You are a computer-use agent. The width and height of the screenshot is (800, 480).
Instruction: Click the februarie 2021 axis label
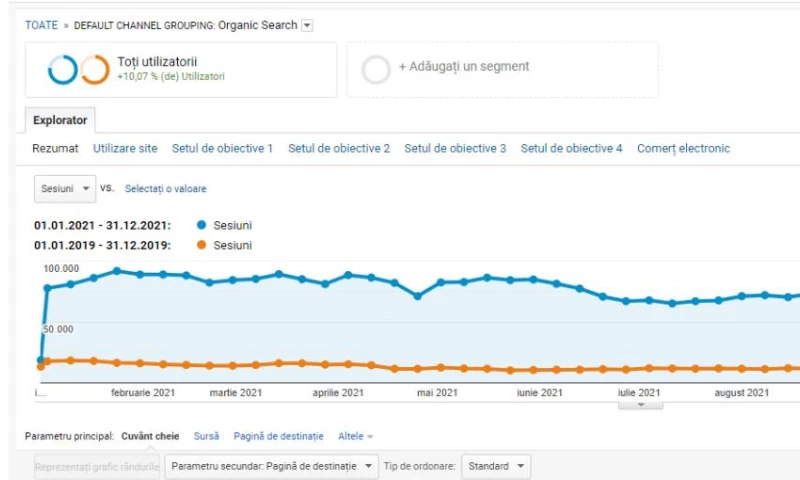point(143,393)
